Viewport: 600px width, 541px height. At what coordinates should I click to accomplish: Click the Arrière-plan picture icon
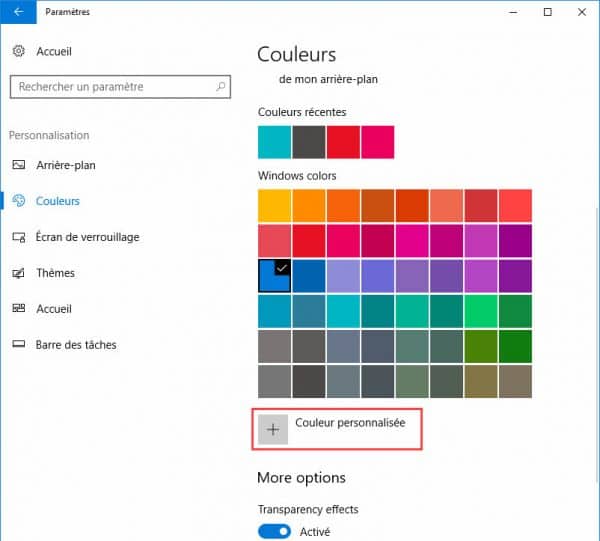coord(17,165)
